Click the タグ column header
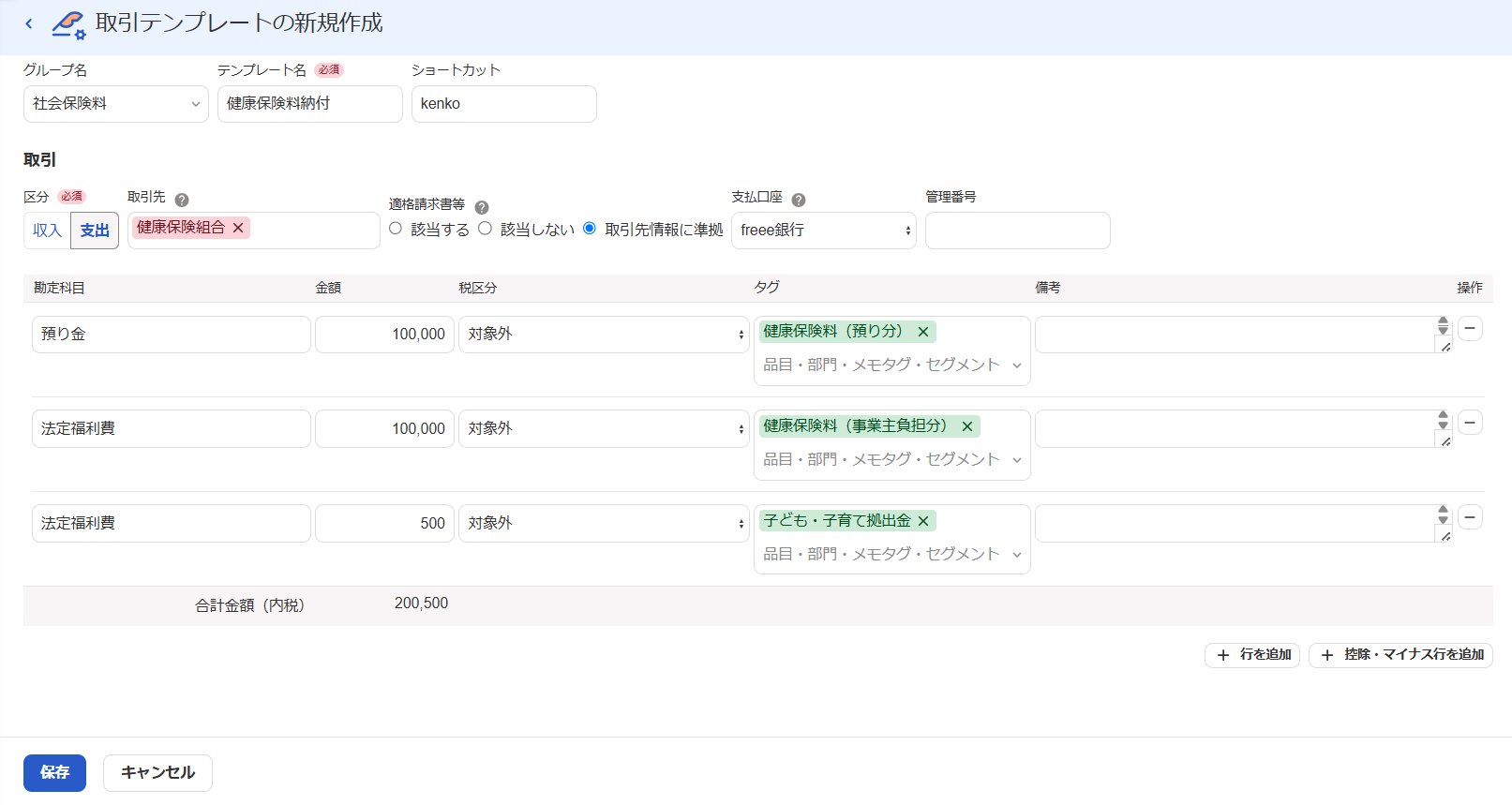1512x805 pixels. 767,288
